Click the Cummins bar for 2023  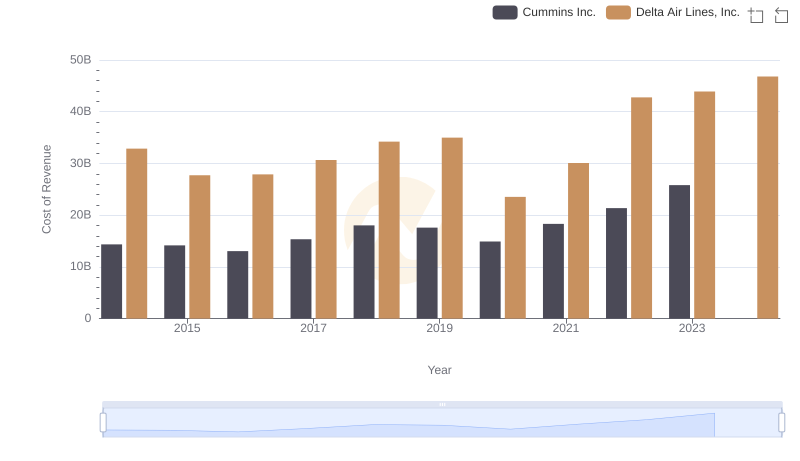(679, 252)
